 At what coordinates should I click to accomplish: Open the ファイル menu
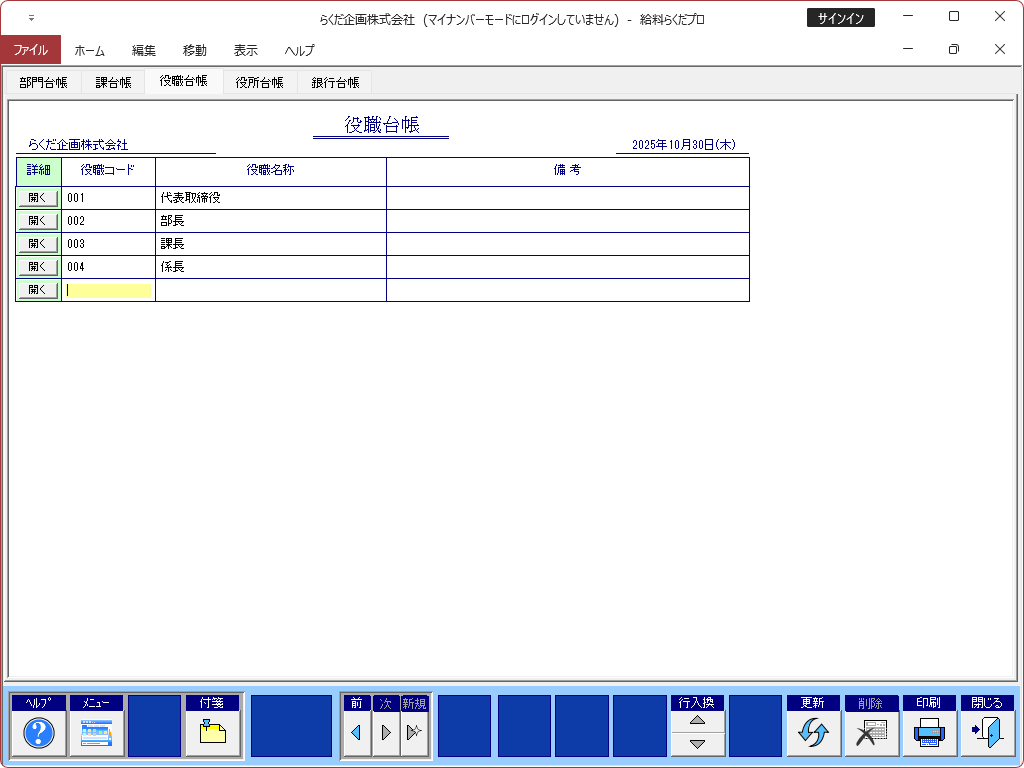click(x=30, y=50)
